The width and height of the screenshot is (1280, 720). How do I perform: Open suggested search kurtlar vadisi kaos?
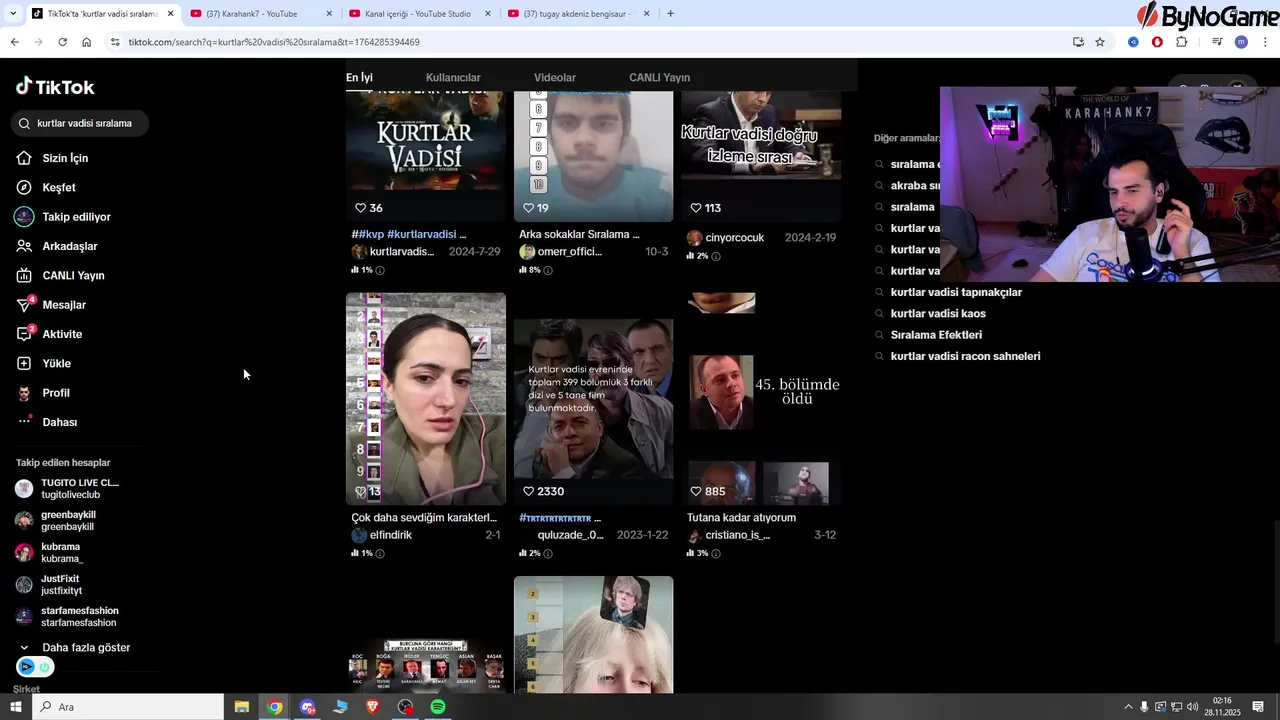click(x=938, y=314)
